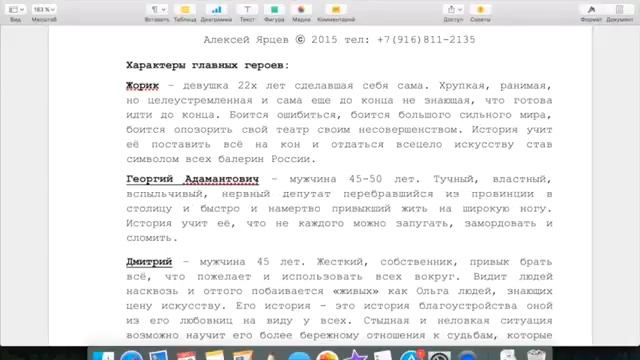640x360 pixels.
Task: Click the heading 'Характеры главных героев:'
Action: tap(208, 65)
